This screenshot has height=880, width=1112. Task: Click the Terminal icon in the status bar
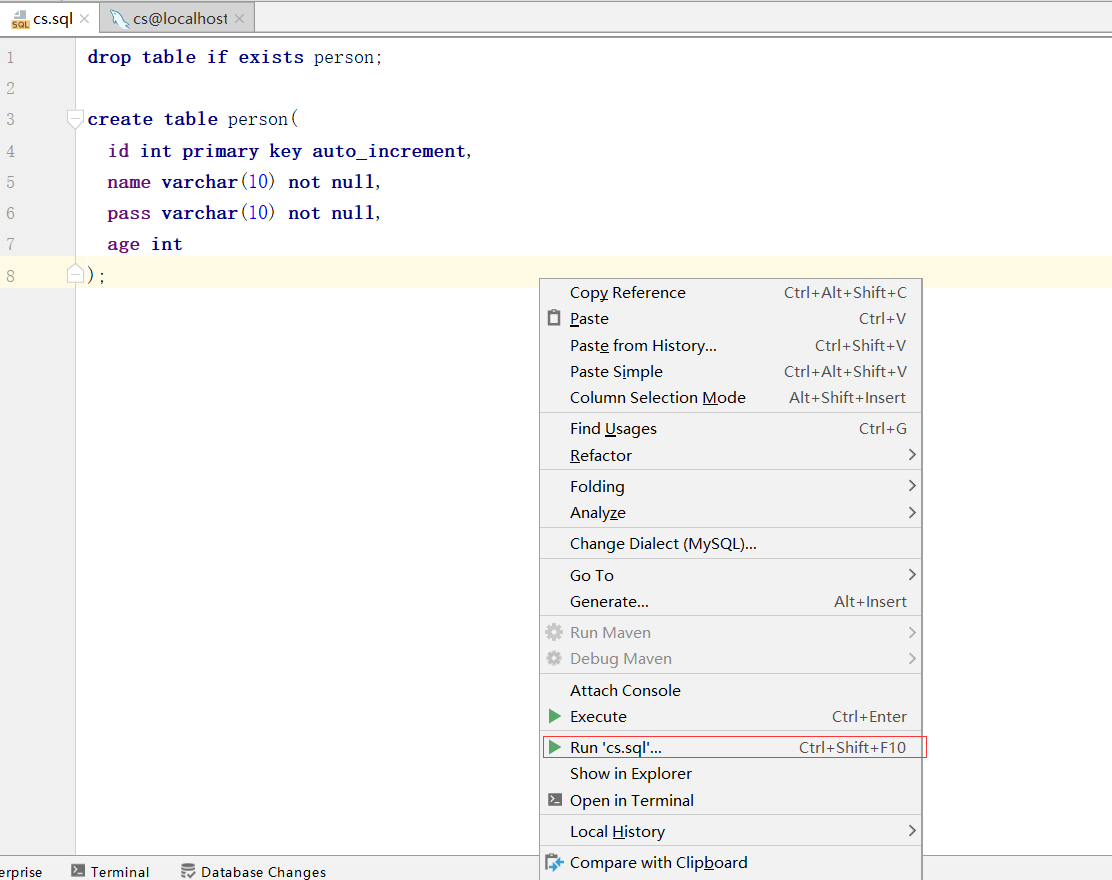tap(76, 870)
